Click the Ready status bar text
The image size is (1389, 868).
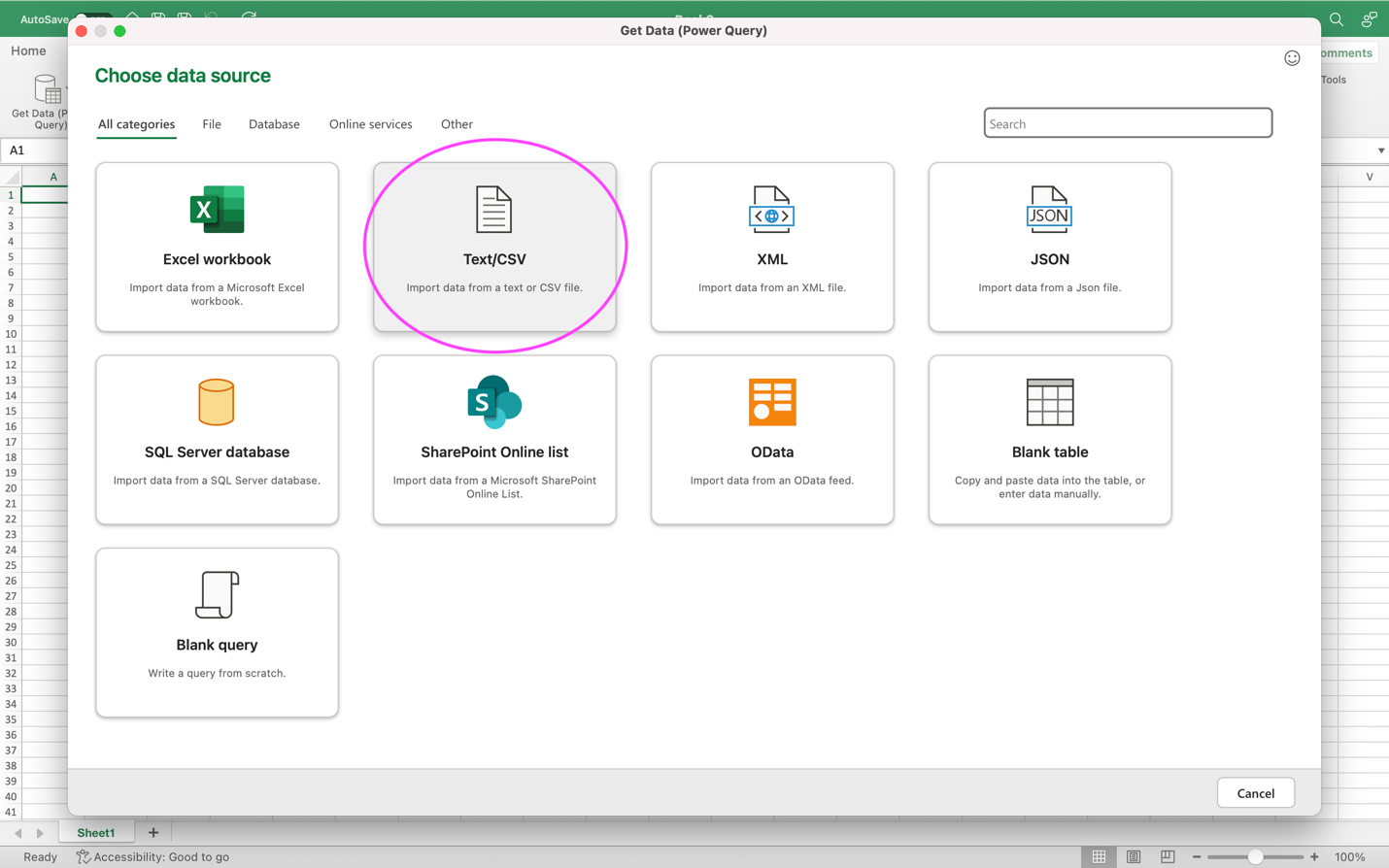(x=40, y=857)
